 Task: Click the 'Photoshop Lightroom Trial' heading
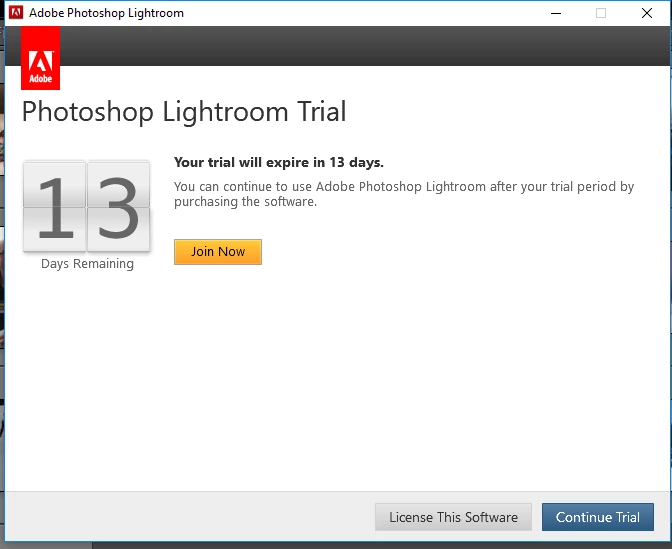184,111
